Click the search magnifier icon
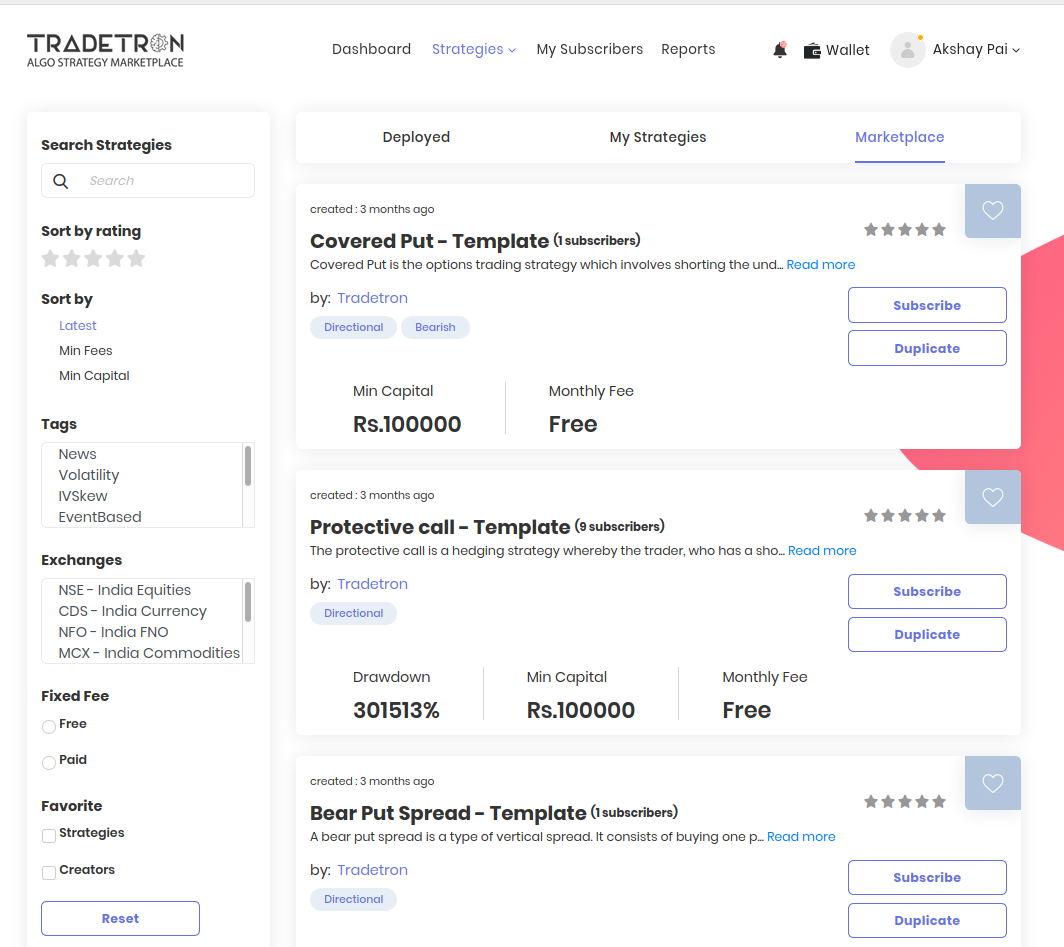Image resolution: width=1064 pixels, height=947 pixels. pos(60,181)
